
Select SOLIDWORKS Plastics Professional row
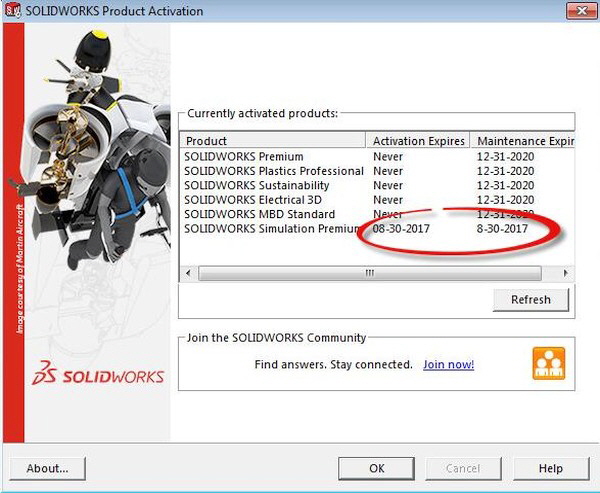tap(377, 171)
